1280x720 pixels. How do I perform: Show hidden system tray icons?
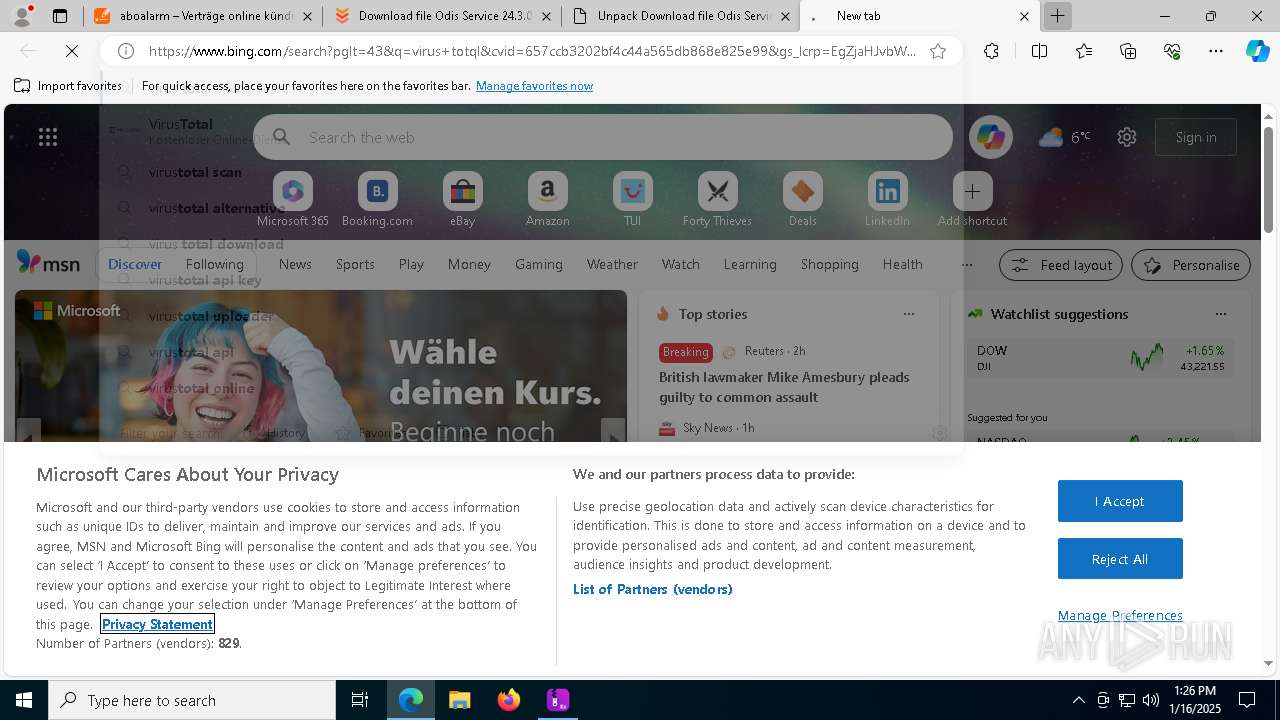1078,700
